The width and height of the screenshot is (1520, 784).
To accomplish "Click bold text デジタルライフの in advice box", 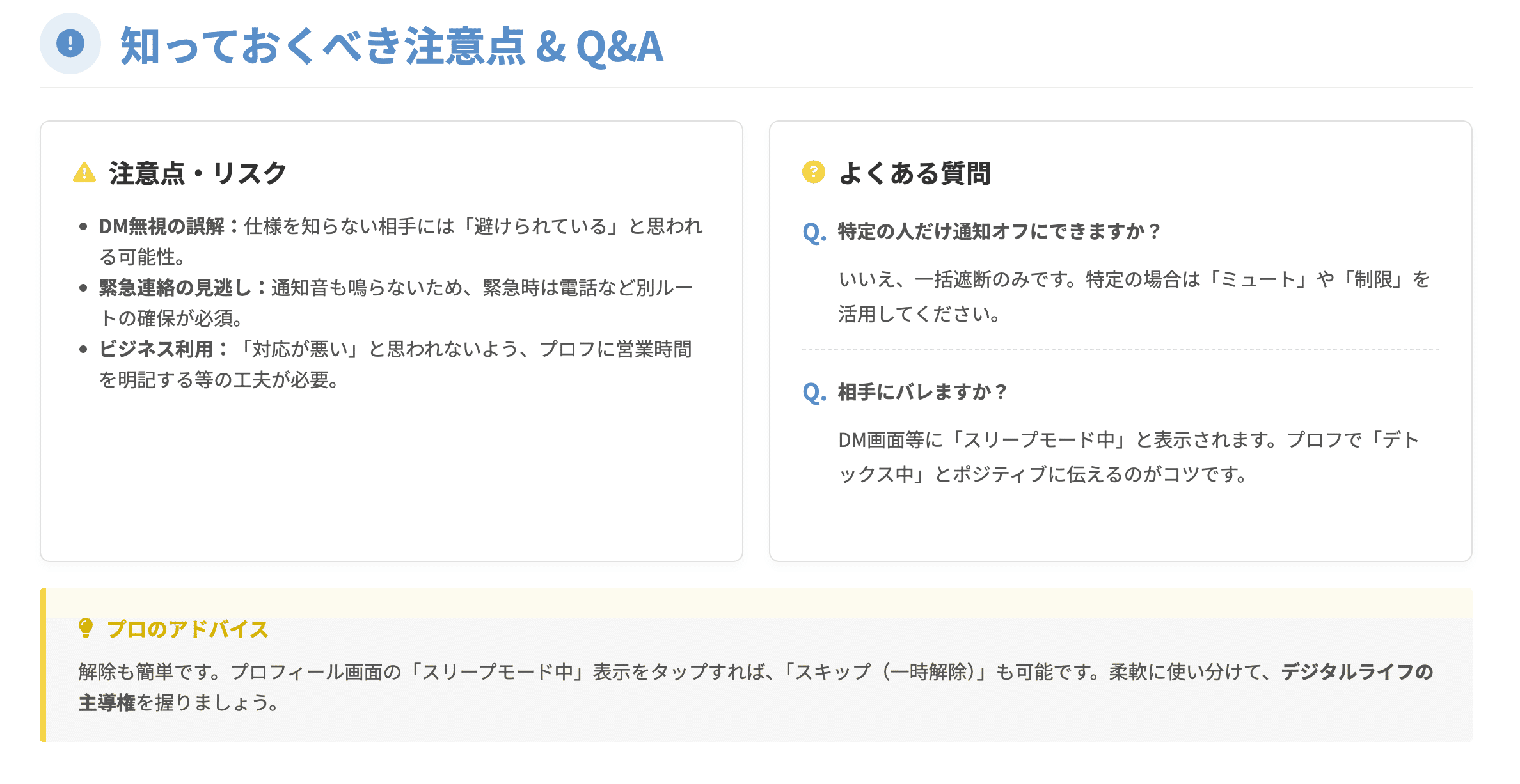I will tap(1356, 671).
